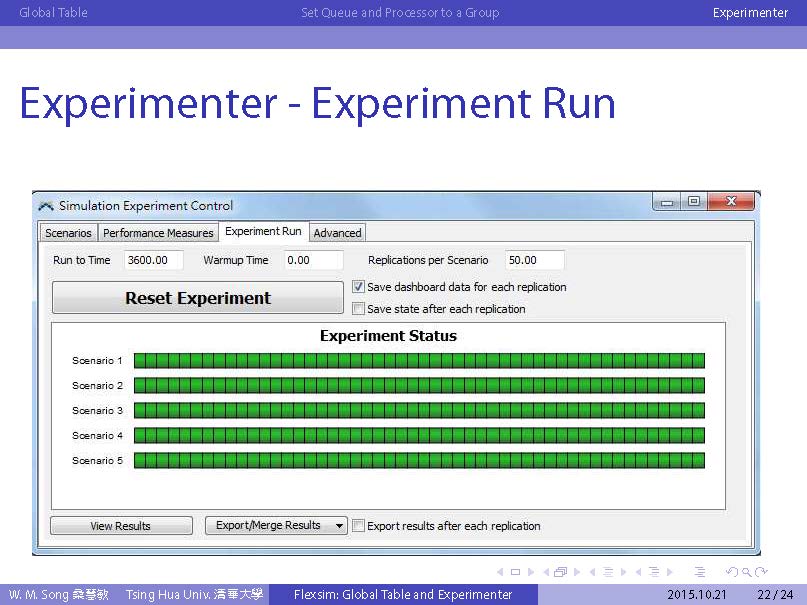807x605 pixels.
Task: Click the Run to Time input field
Action: [x=153, y=260]
